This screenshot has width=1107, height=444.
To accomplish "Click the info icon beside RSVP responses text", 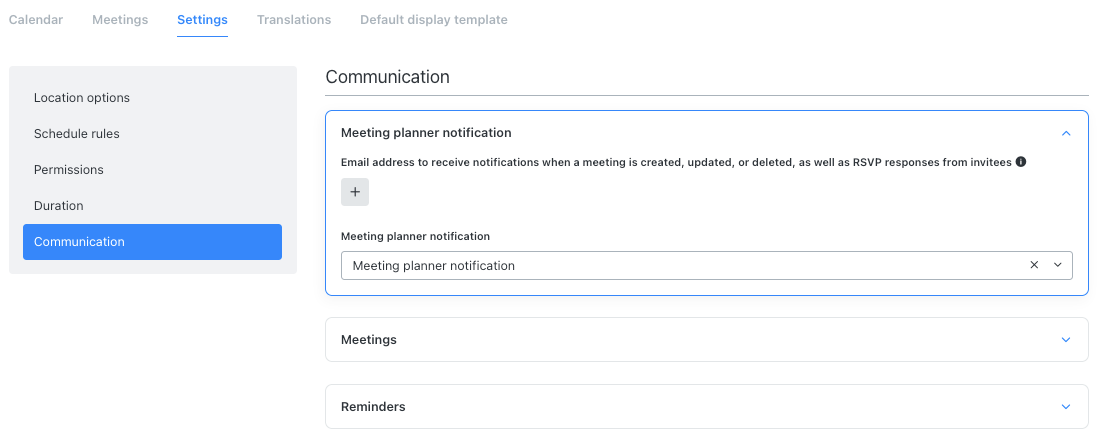I will 1020,162.
